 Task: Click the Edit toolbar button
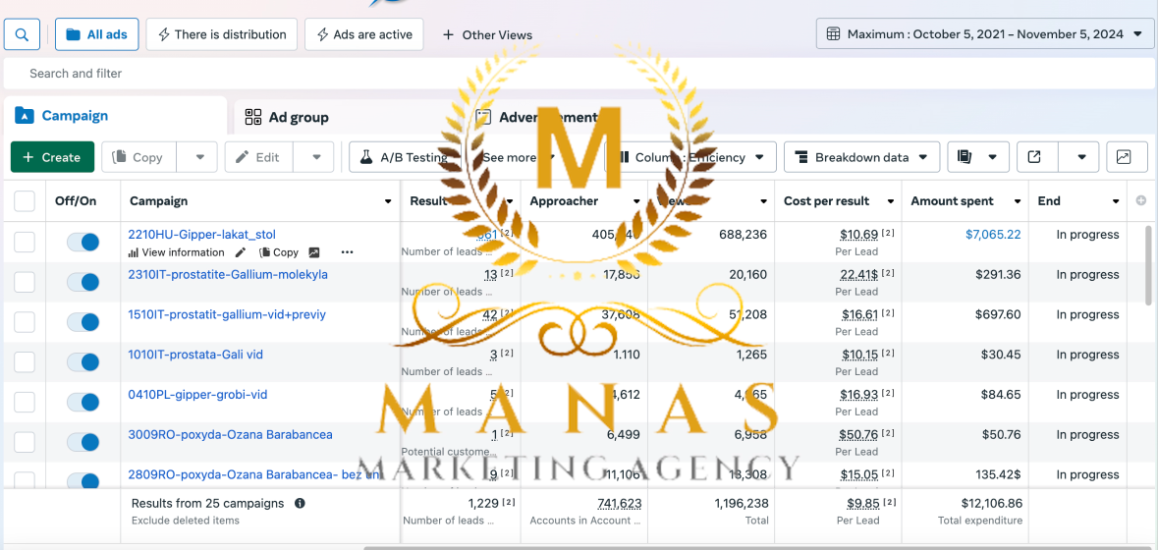(x=258, y=157)
